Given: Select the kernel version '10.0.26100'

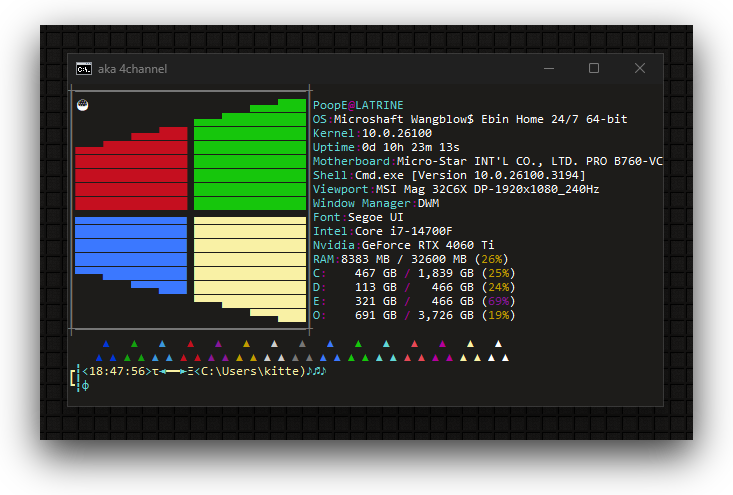Looking at the screenshot, I should 397,133.
